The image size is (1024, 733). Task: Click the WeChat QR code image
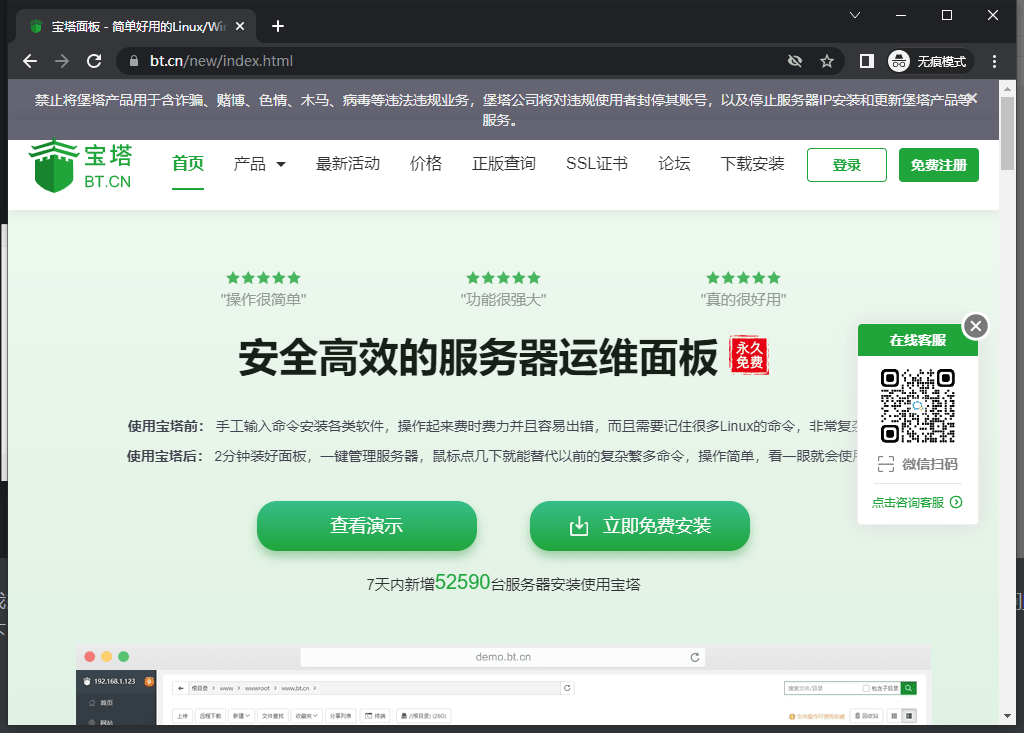[x=917, y=405]
